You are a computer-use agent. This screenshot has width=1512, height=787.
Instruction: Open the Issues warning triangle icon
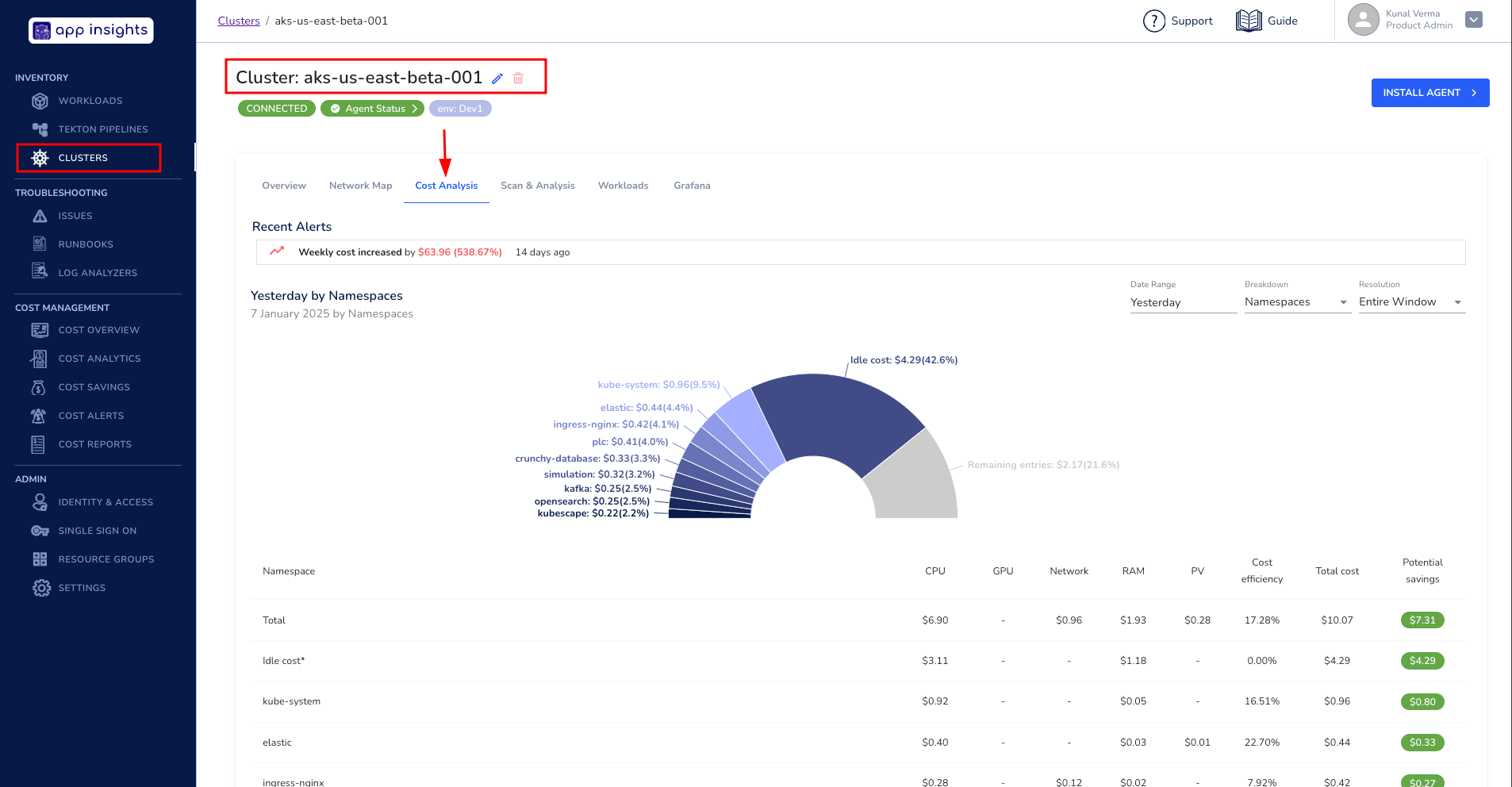(40, 216)
